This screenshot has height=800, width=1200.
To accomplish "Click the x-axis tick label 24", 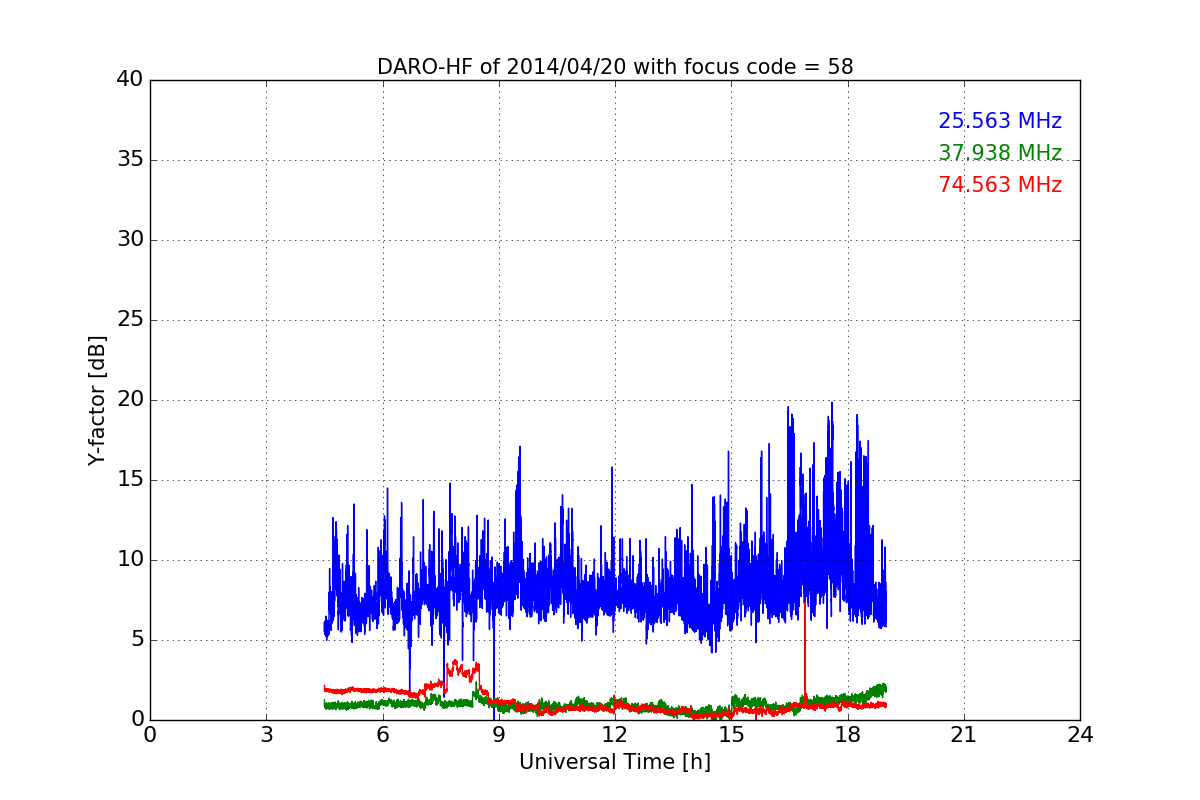I will 1080,735.
